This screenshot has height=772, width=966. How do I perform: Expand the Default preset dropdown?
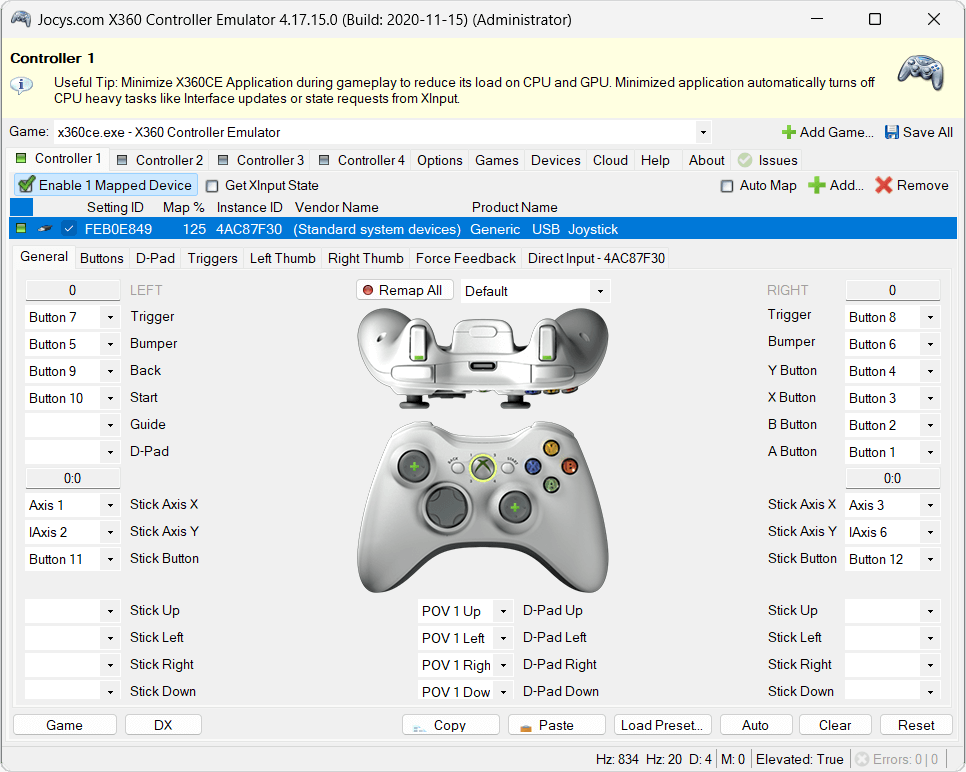[599, 292]
